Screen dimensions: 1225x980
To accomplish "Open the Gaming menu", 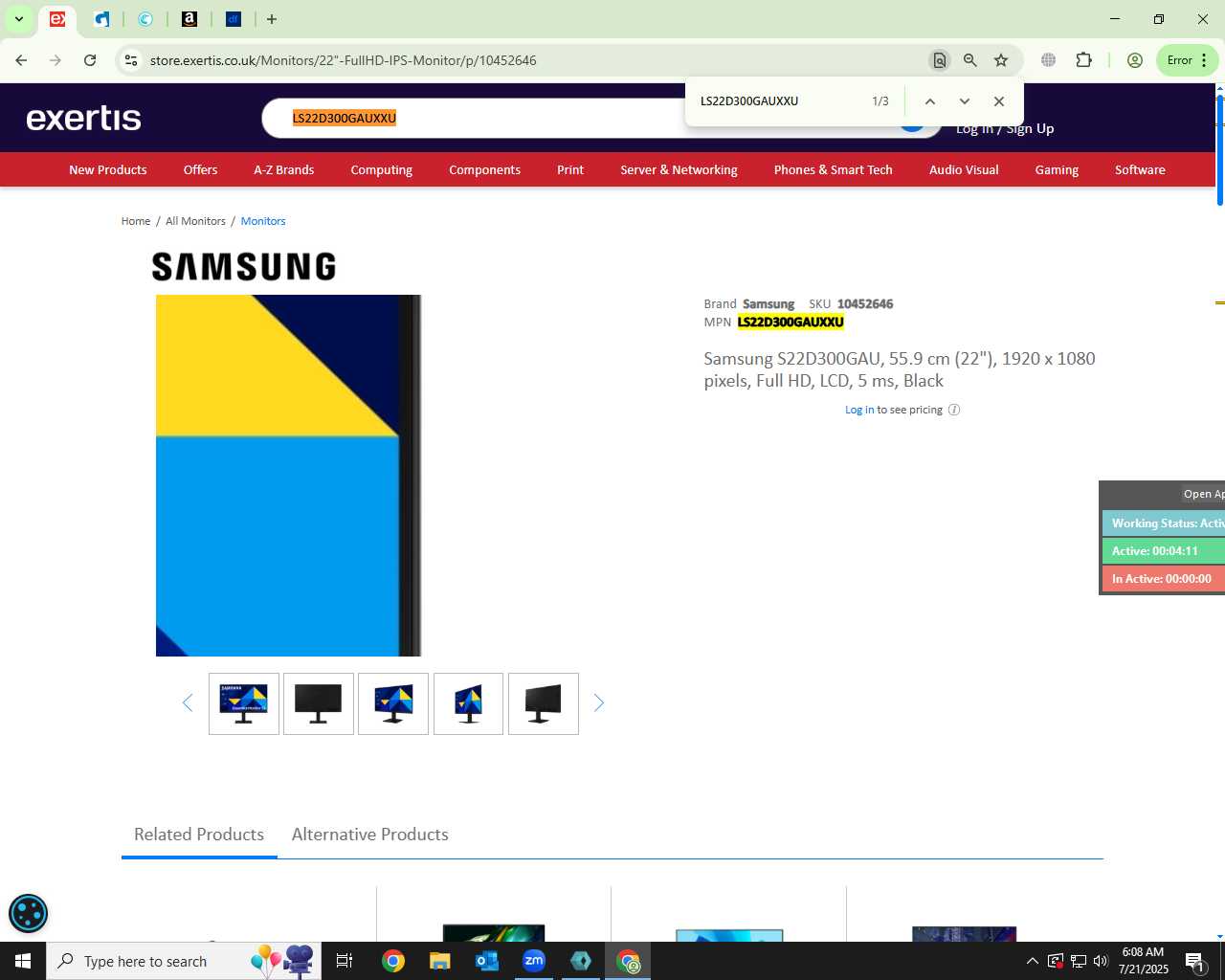I will [x=1057, y=169].
